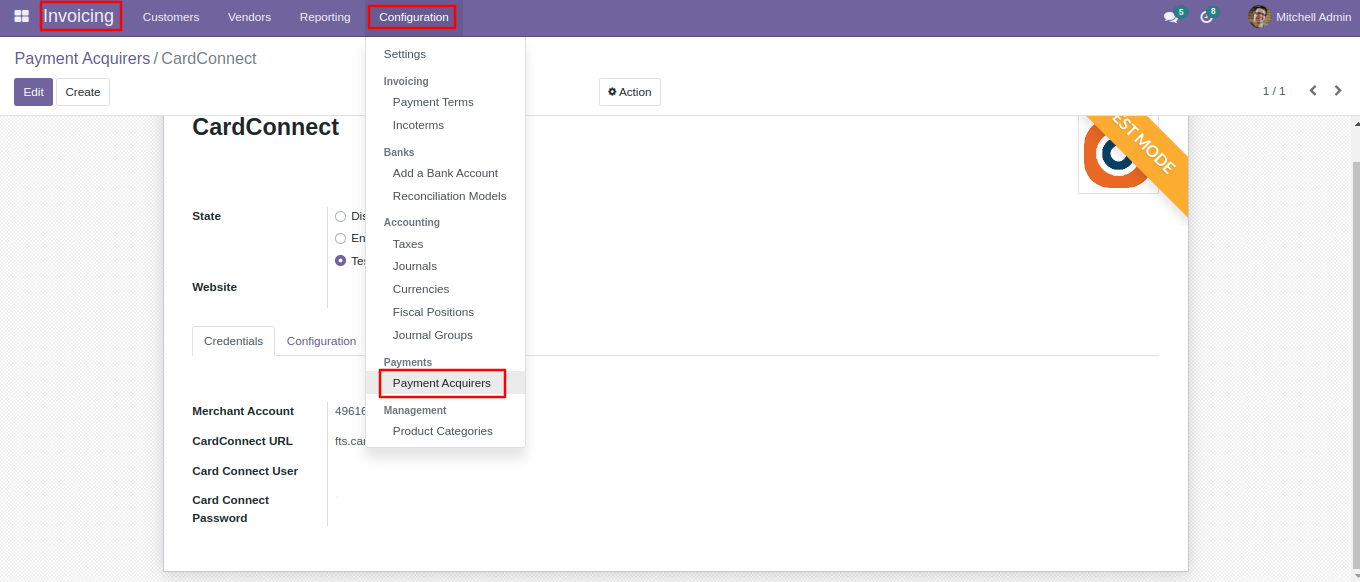Image resolution: width=1360 pixels, height=582 pixels.
Task: Select the Disabled state radio button
Action: tap(341, 216)
